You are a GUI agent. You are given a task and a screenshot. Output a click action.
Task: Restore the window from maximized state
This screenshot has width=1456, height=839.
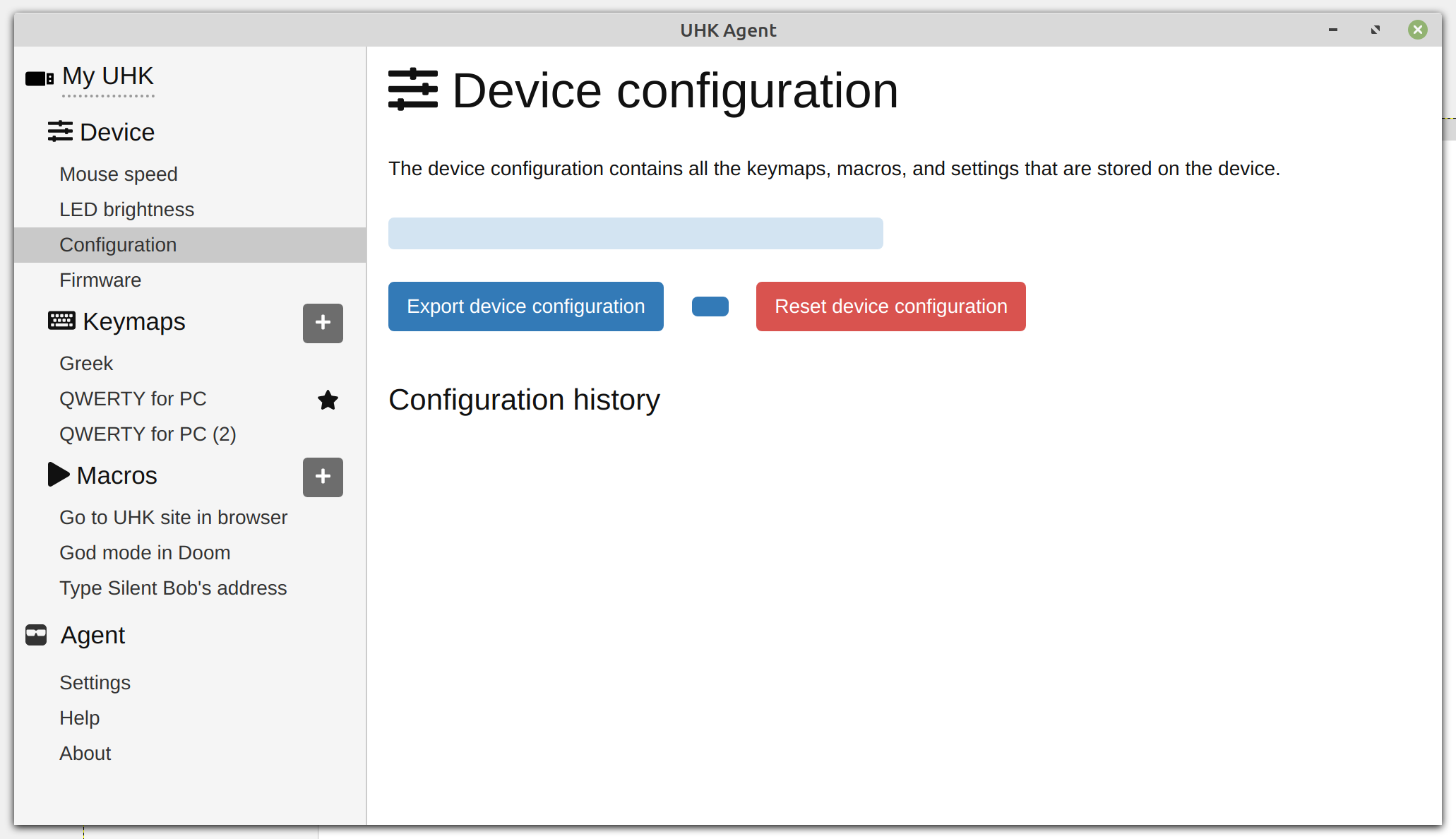tap(1375, 30)
